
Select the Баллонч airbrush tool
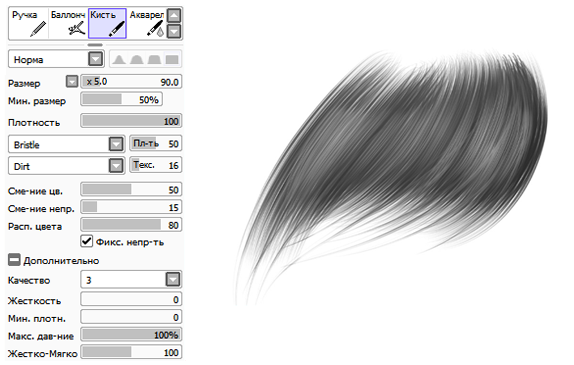[x=68, y=24]
